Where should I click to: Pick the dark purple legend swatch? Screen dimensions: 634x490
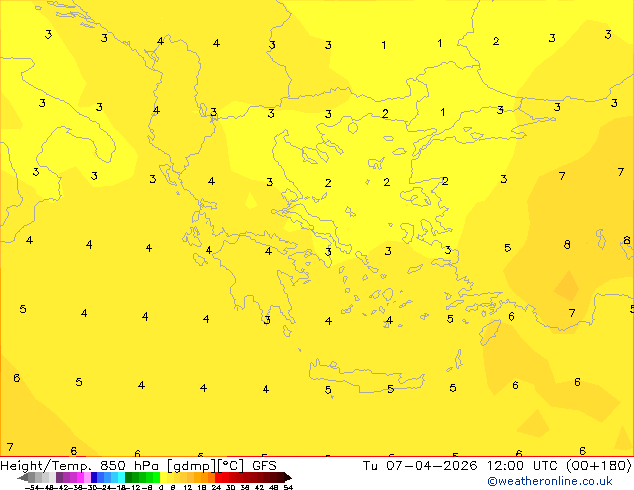click(59, 477)
